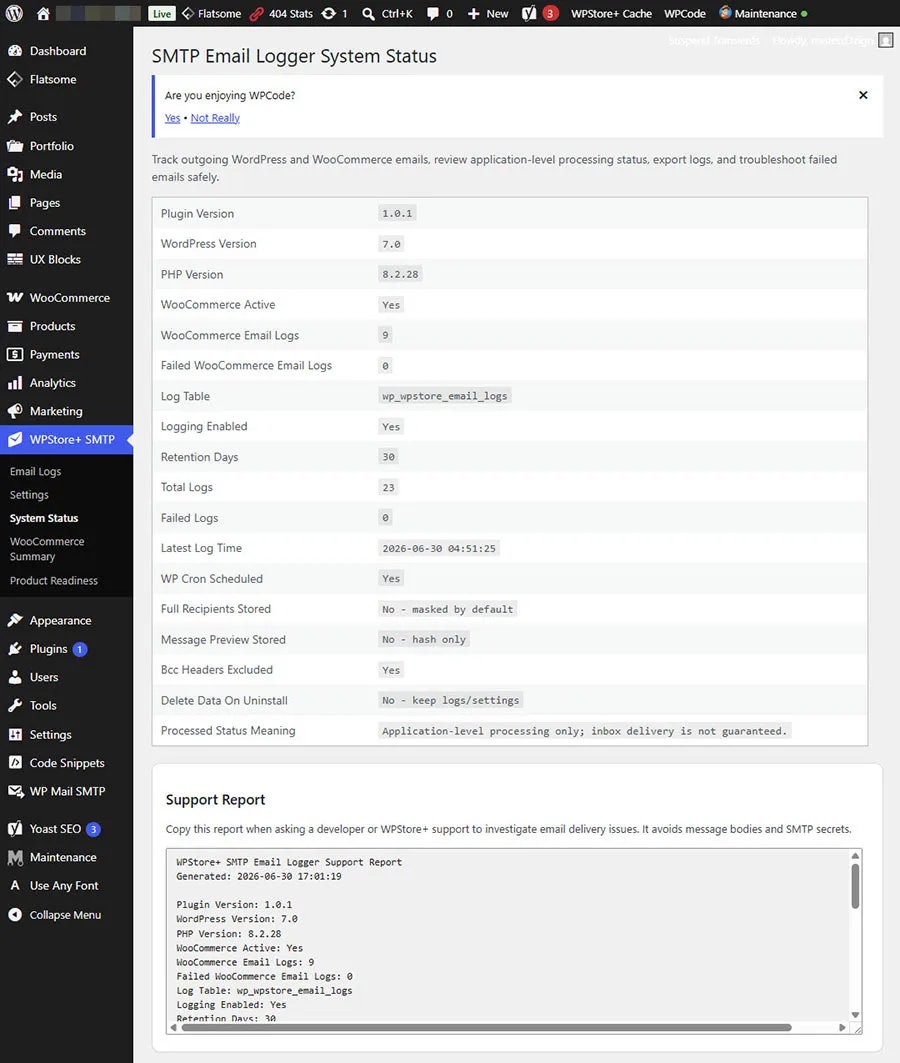Screen dimensions: 900x1063
Task: Click inside the Support Report text area
Action: 509,936
